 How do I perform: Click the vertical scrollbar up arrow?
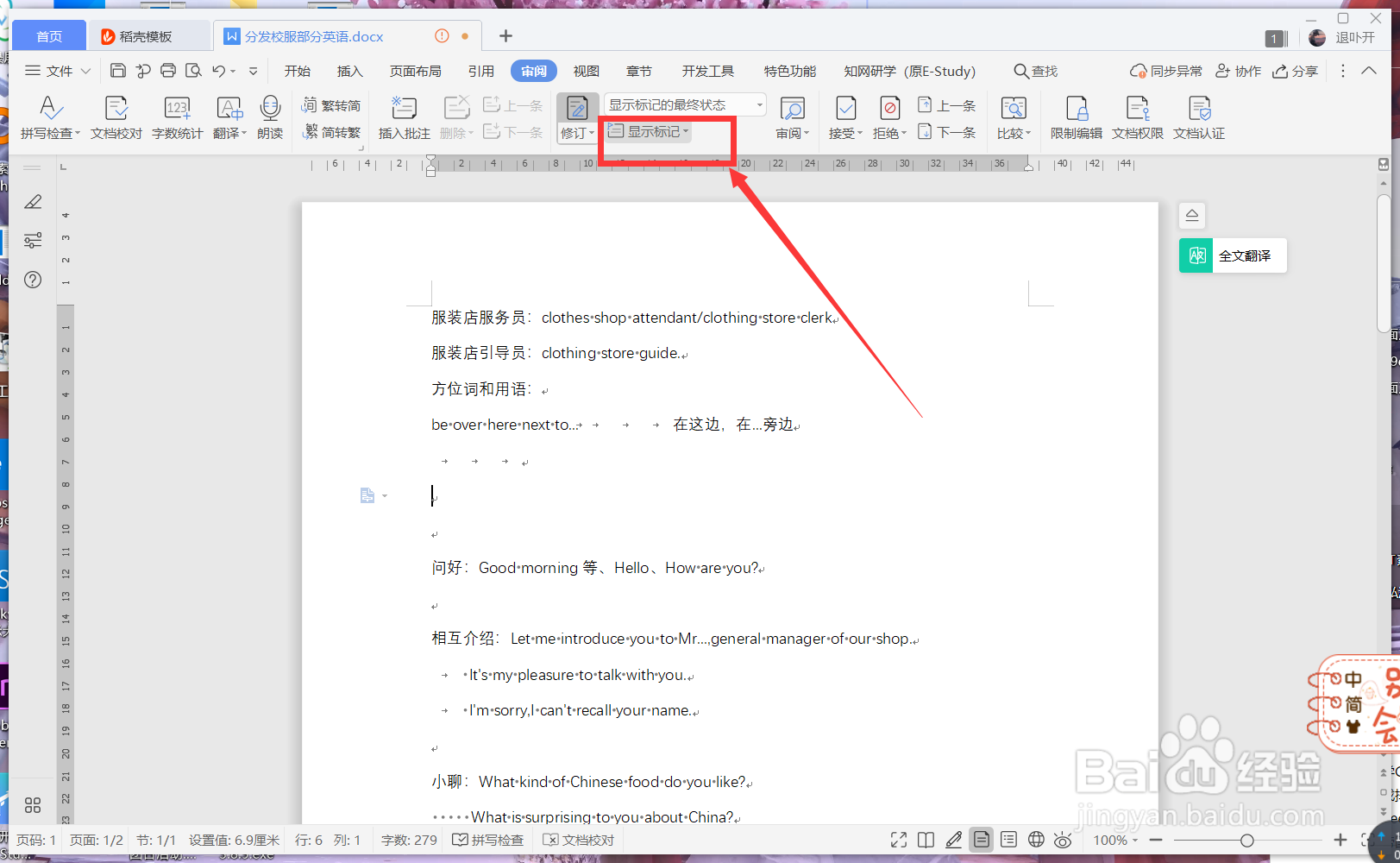click(1383, 184)
